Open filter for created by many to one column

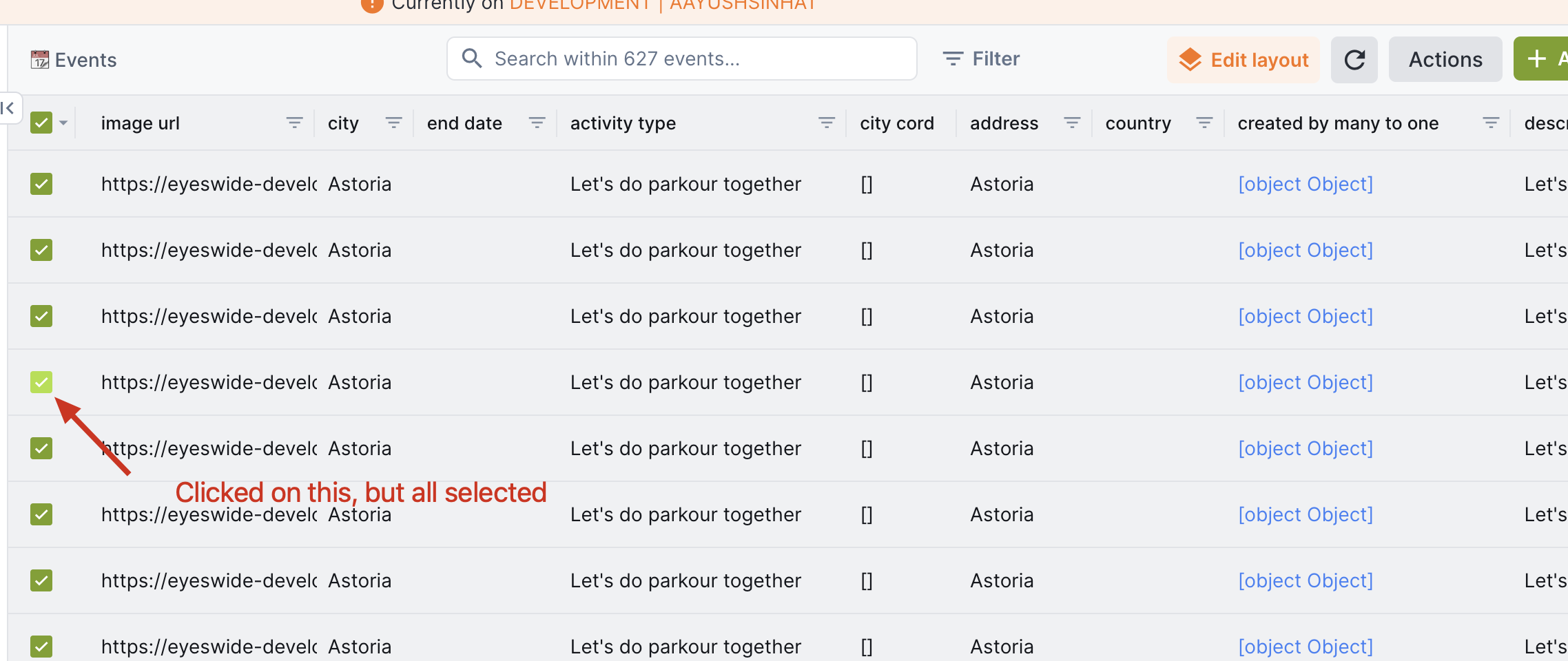click(x=1491, y=123)
